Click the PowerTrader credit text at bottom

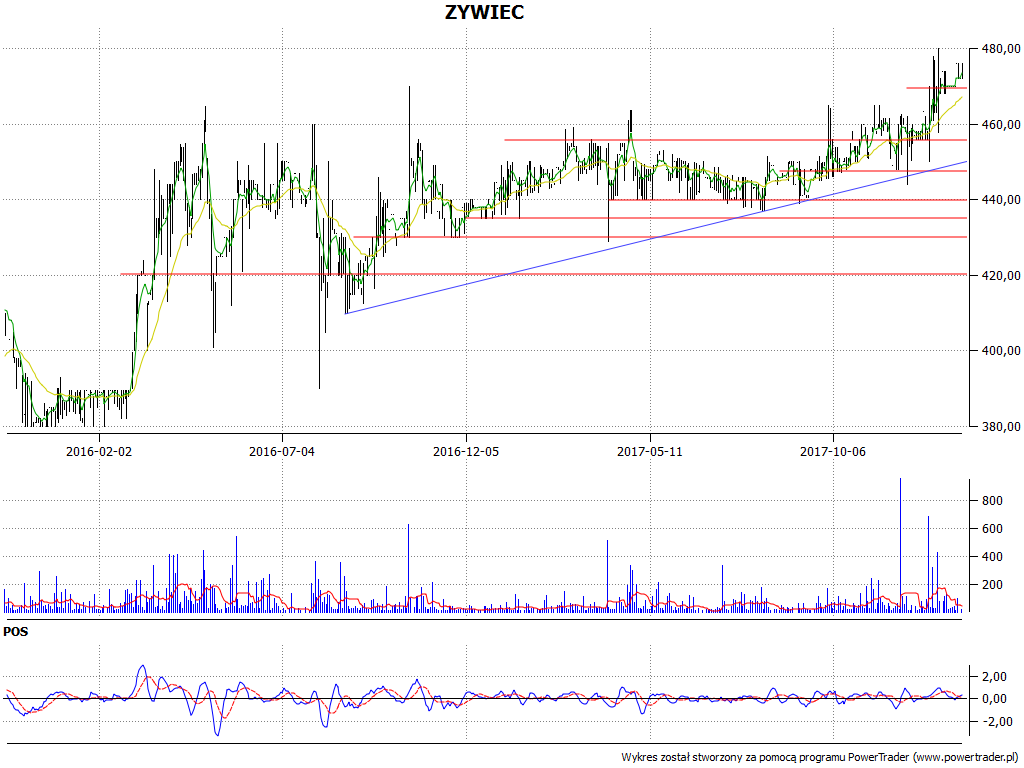pyautogui.click(x=820, y=758)
